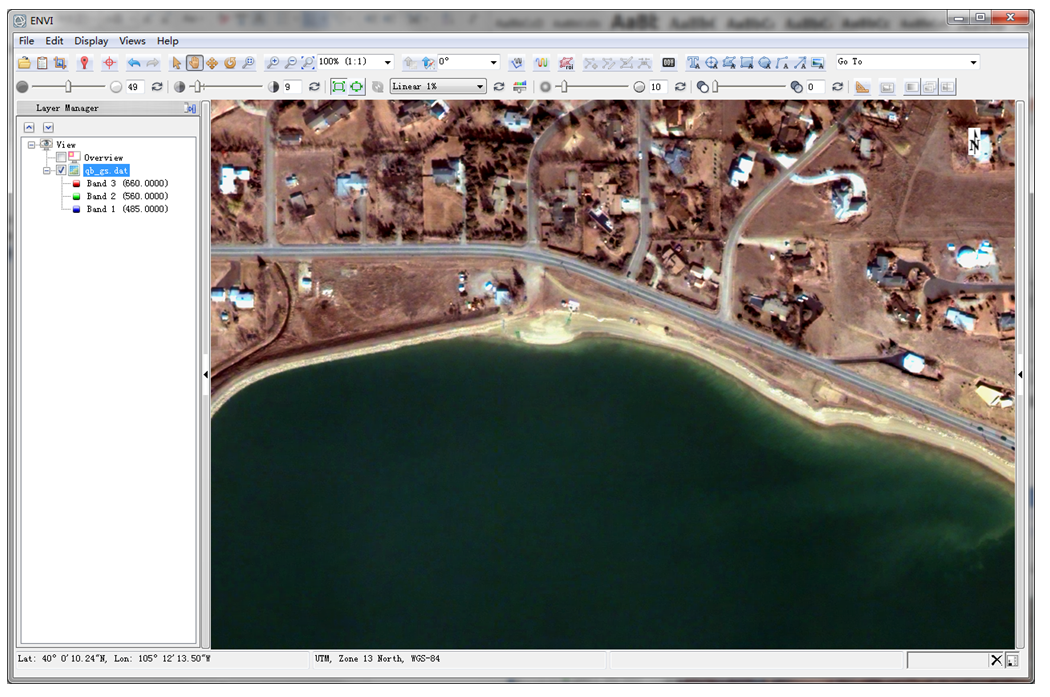Image resolution: width=1050 pixels, height=697 pixels.
Task: Click Expand All in Layer Manager
Action: pos(48,127)
